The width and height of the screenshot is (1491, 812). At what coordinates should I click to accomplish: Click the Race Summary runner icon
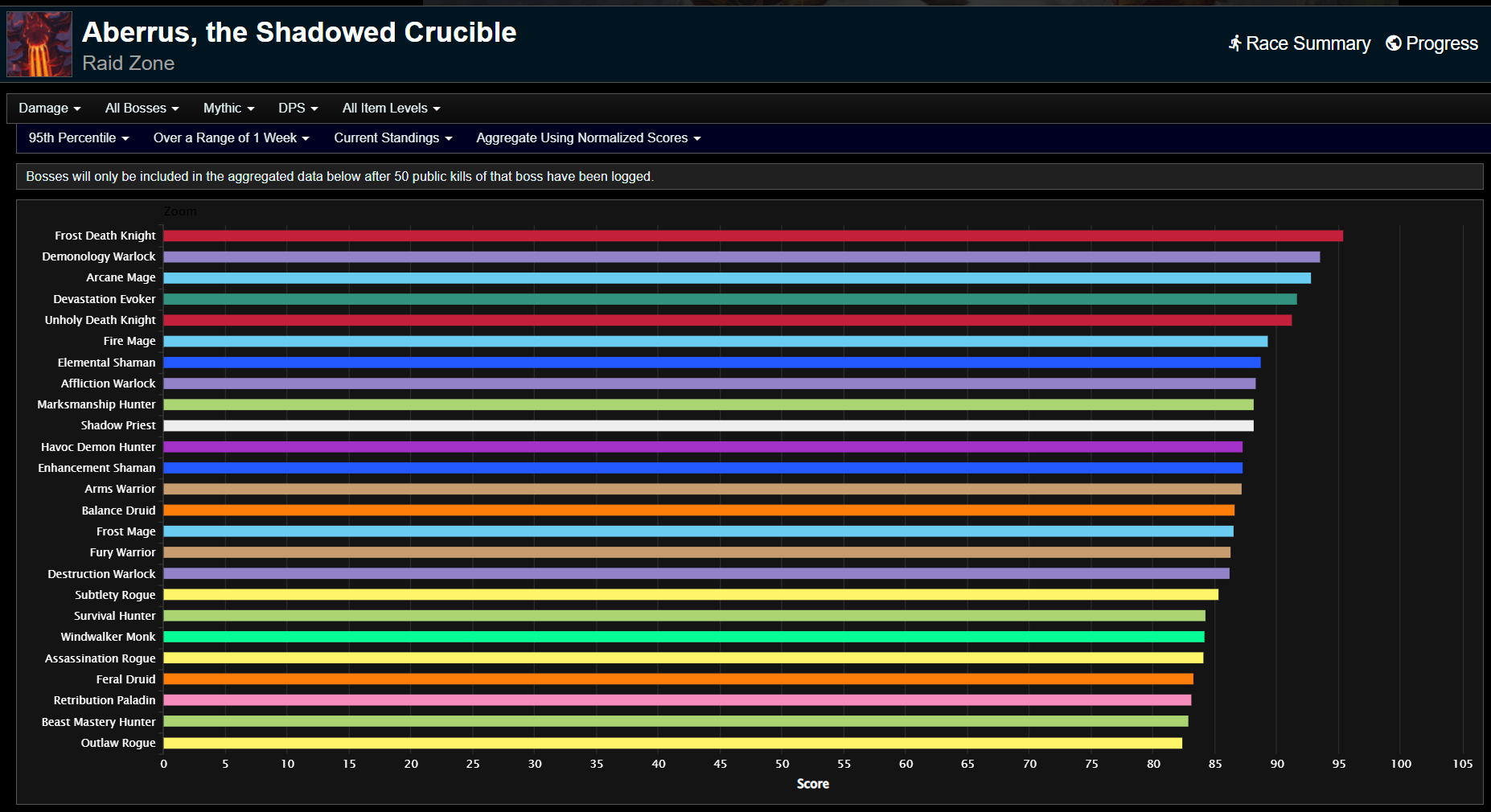(1234, 43)
